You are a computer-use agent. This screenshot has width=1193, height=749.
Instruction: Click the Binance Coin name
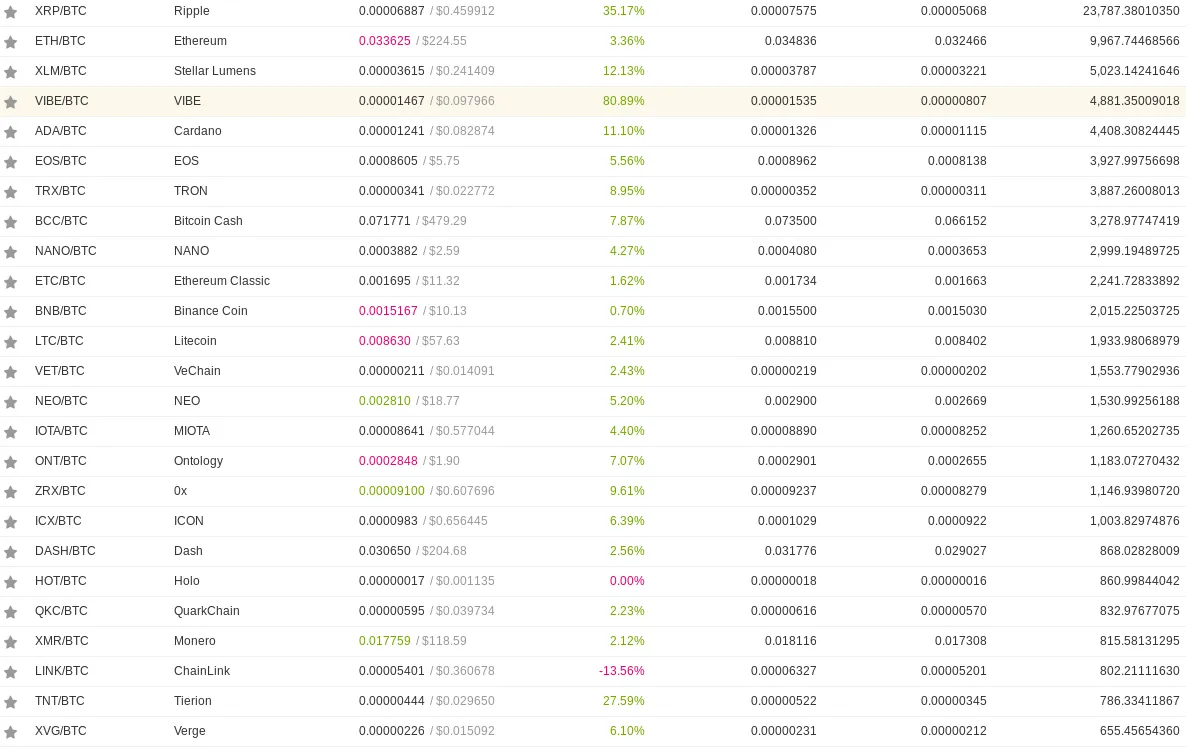coord(210,311)
